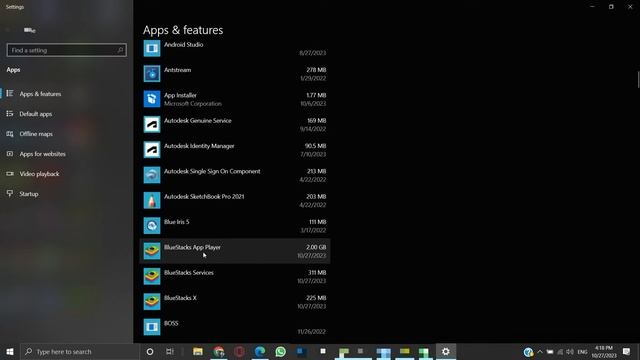Go to the Settings Home page

pyautogui.click(x=29, y=30)
